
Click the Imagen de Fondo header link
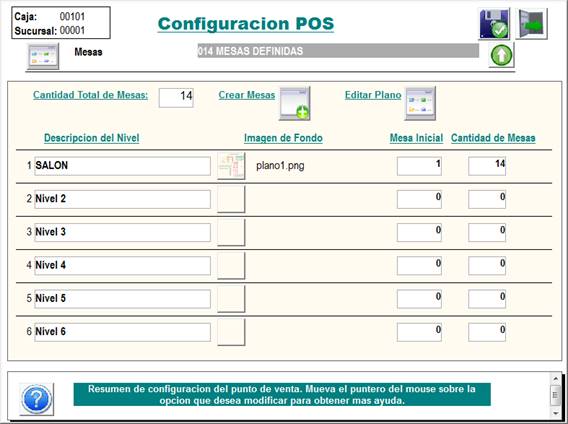pos(283,138)
